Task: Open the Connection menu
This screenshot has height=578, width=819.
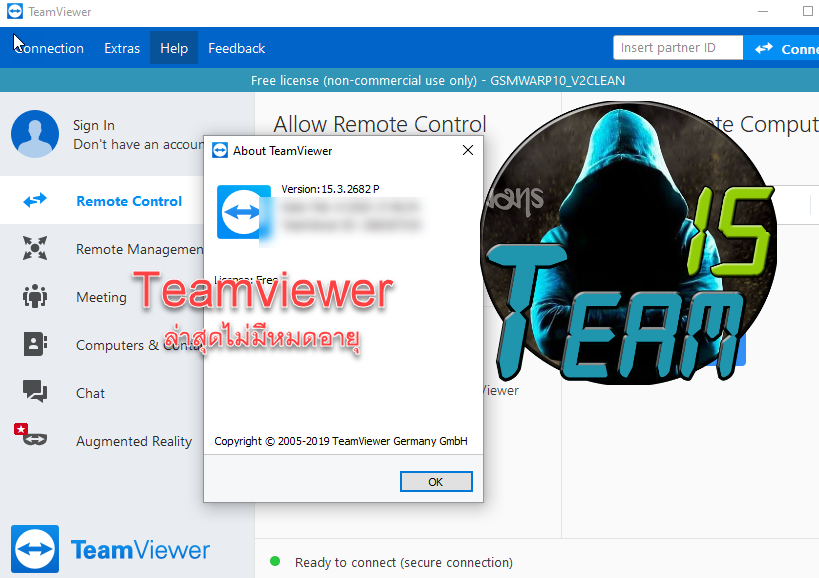Action: (48, 48)
